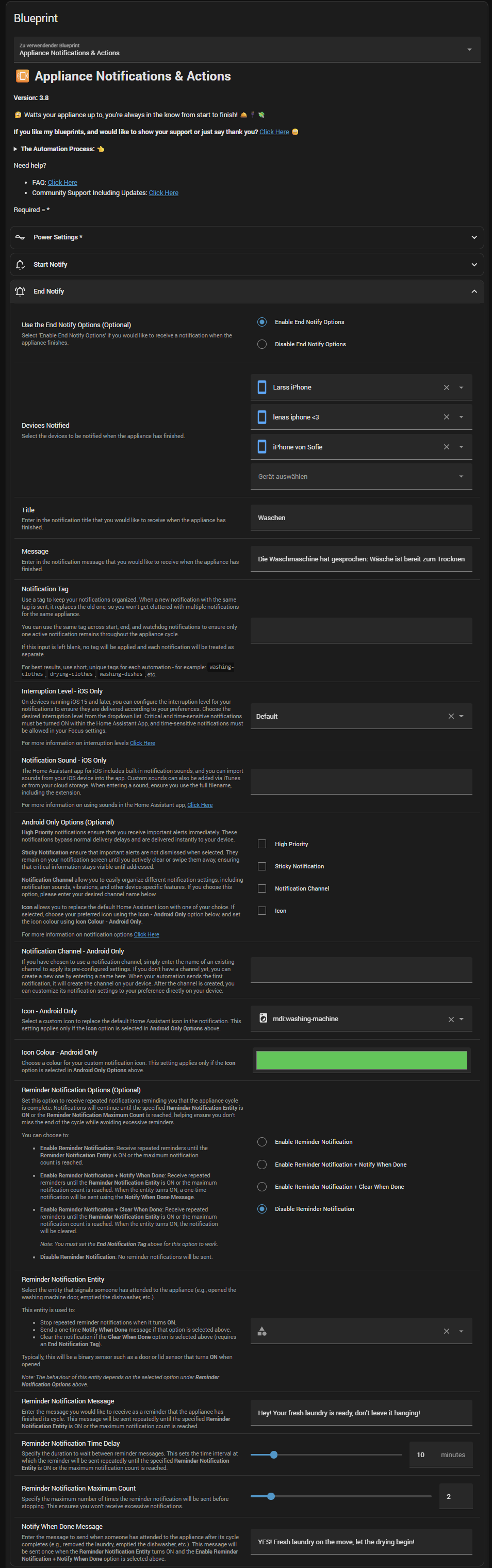Enable the High Priority checkbox
This screenshot has height=1568, width=492.
pyautogui.click(x=262, y=844)
